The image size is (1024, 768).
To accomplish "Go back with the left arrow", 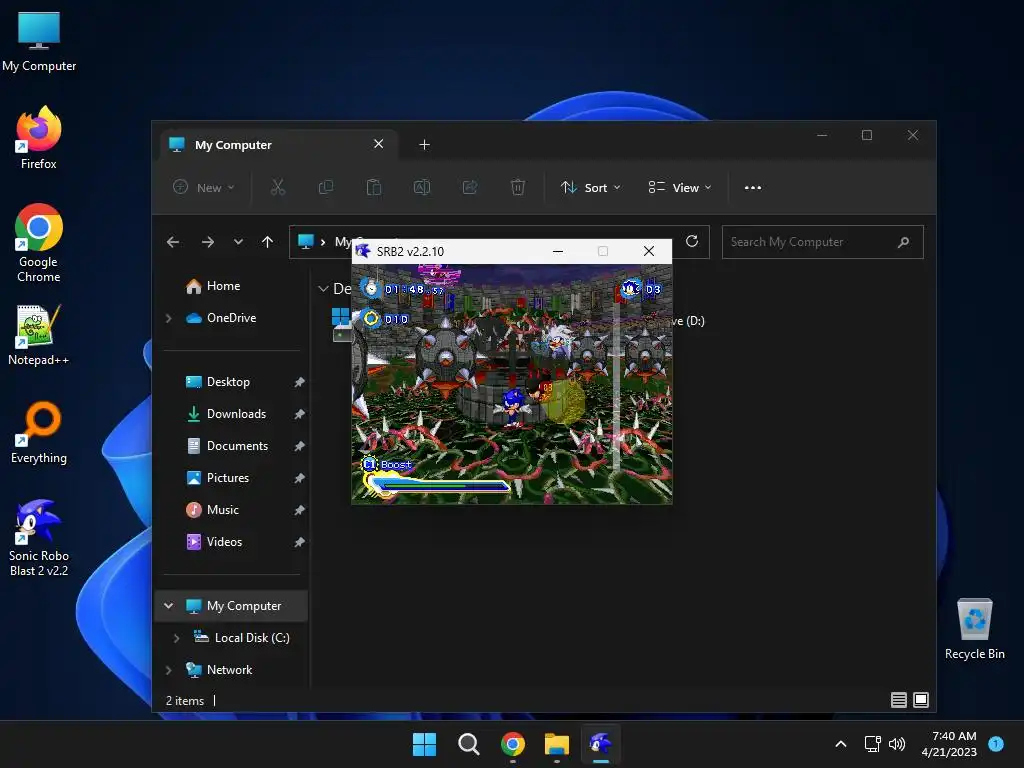I will click(x=172, y=242).
